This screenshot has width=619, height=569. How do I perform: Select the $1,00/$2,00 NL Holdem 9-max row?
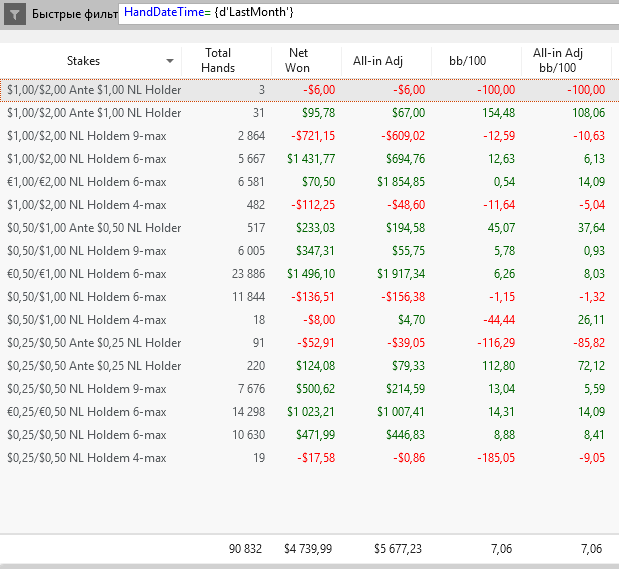87,135
